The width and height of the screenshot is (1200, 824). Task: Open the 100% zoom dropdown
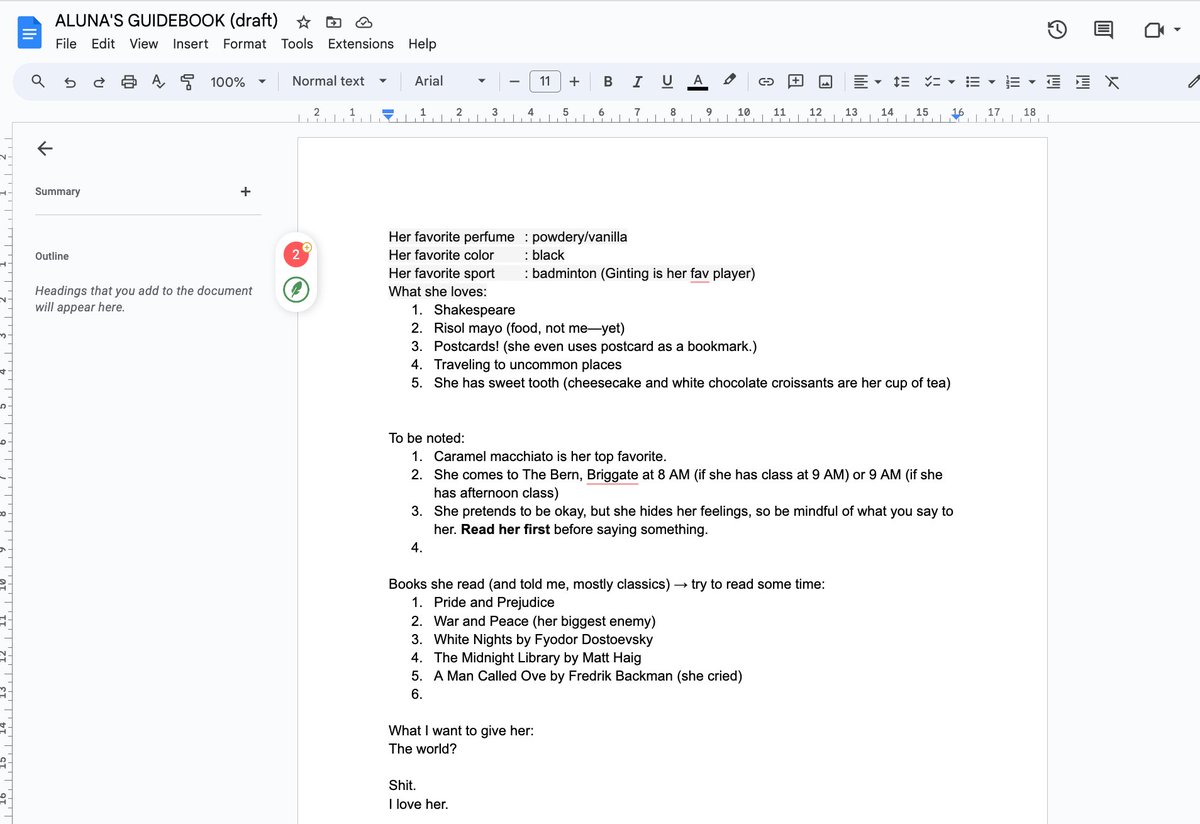[x=239, y=82]
